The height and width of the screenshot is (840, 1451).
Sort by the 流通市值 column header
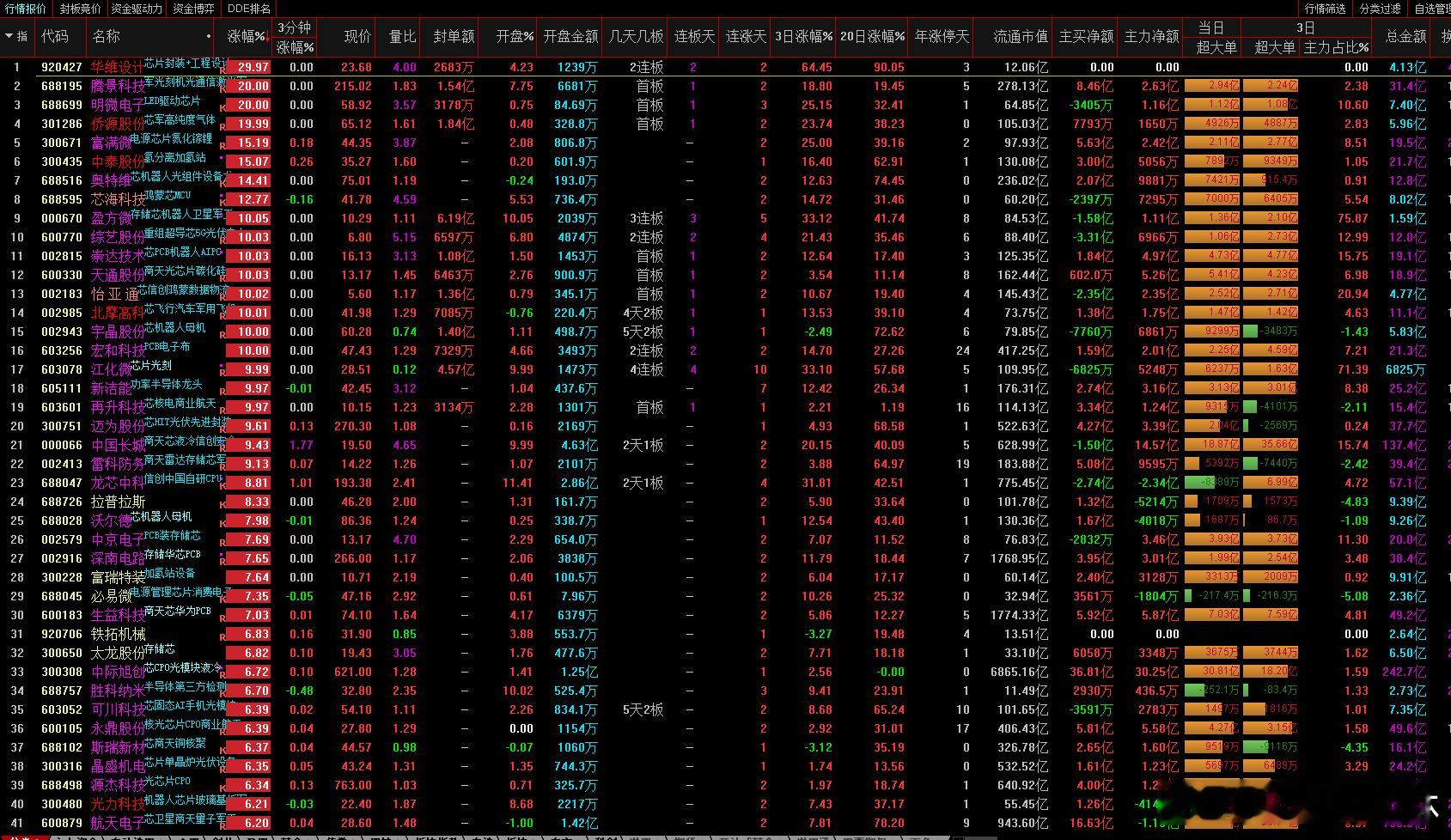[1021, 36]
